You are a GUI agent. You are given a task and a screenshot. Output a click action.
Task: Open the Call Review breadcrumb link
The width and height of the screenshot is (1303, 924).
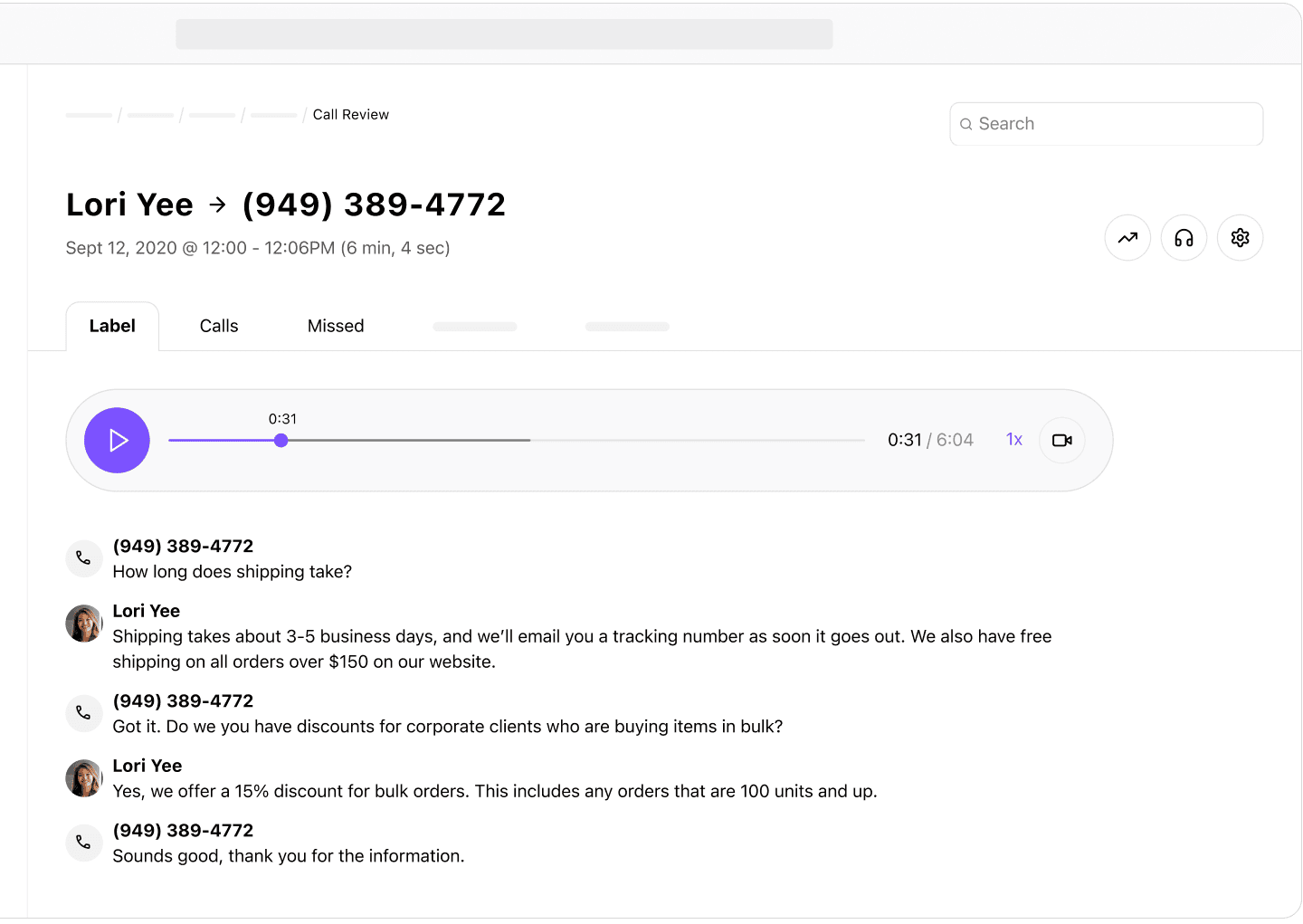point(351,114)
